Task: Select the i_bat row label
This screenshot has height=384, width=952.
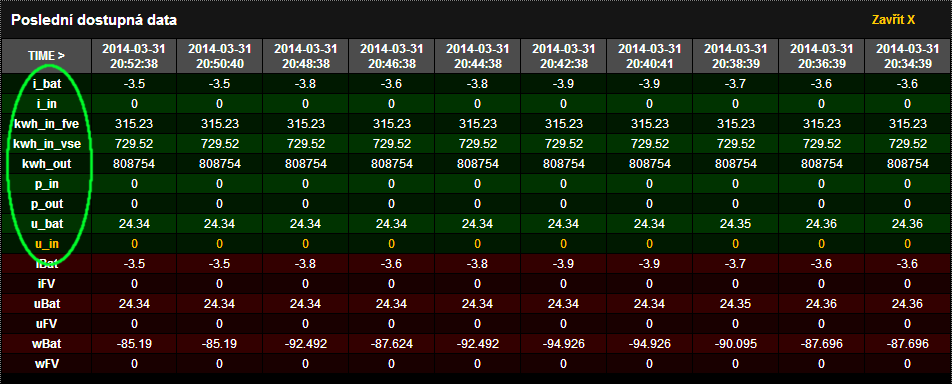Action: (47, 84)
